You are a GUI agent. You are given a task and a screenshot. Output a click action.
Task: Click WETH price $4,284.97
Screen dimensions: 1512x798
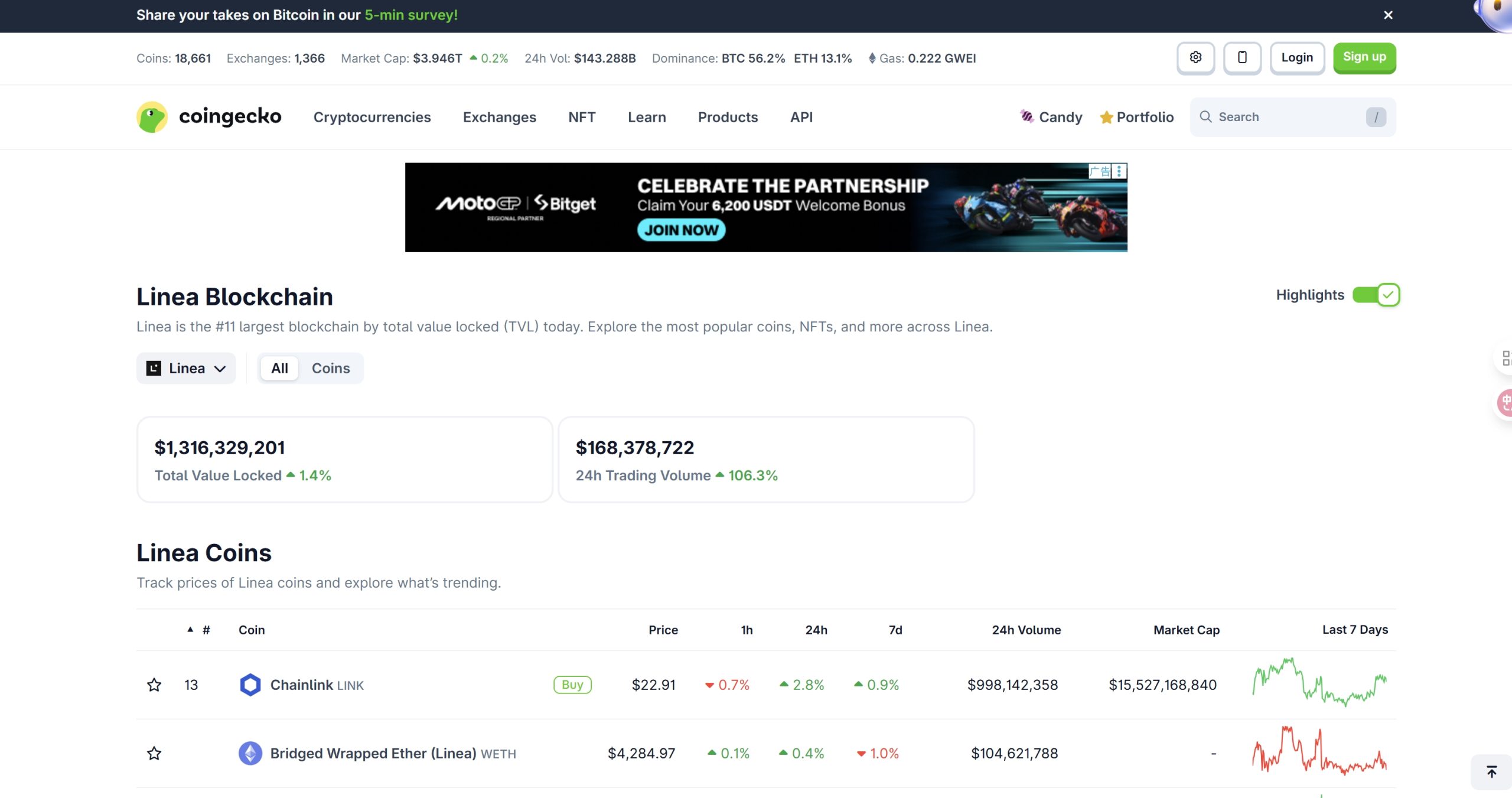coord(641,753)
